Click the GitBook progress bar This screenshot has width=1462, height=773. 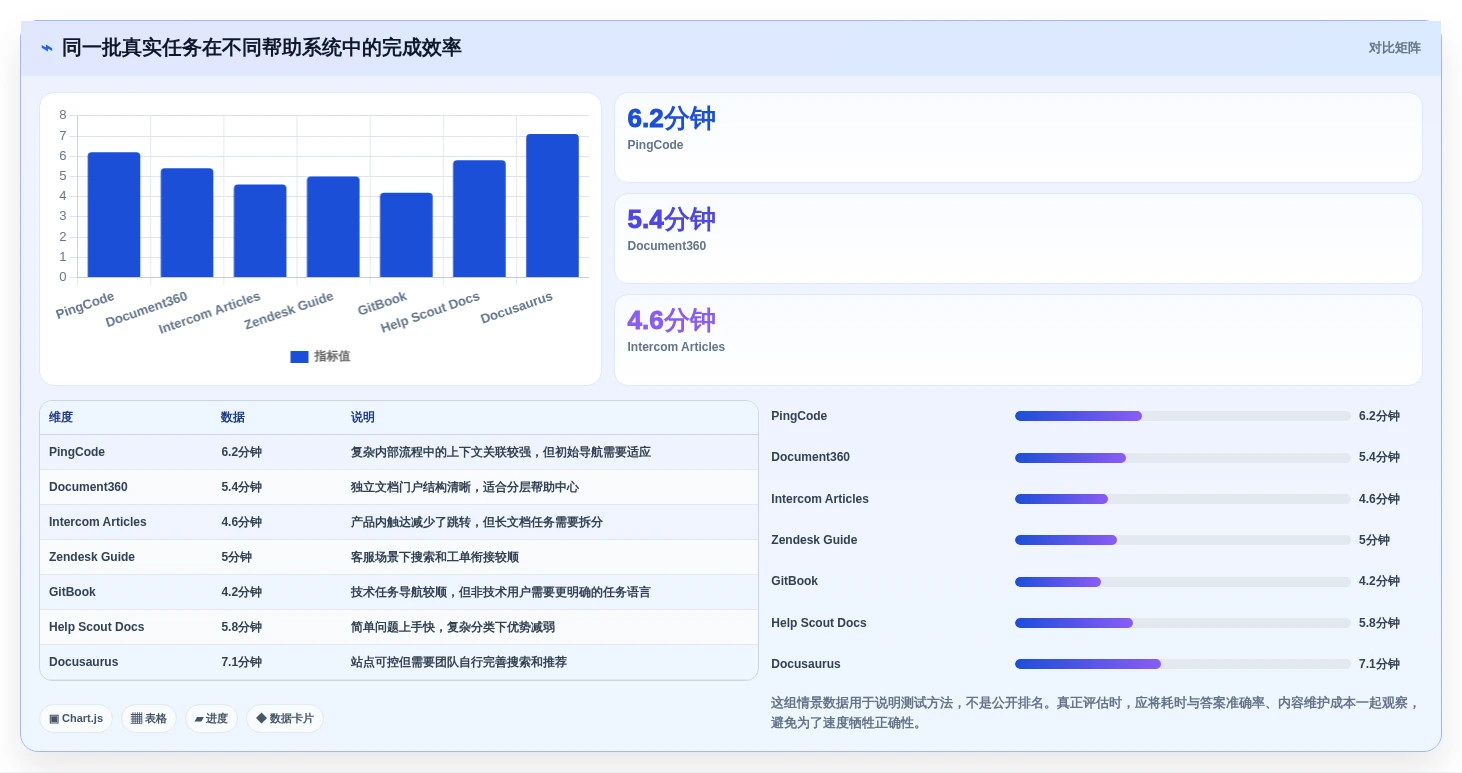click(1183, 582)
